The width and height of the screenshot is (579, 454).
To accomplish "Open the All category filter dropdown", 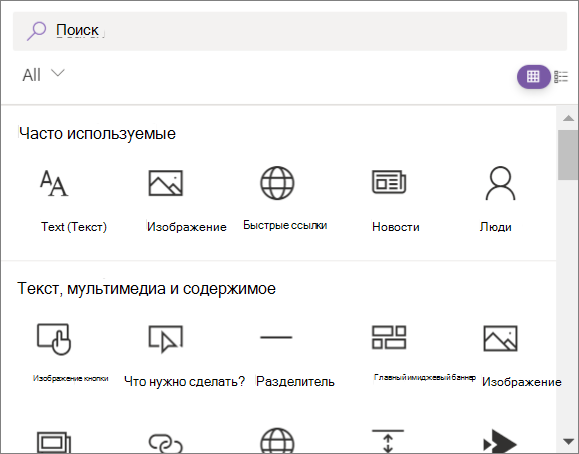I will (43, 75).
